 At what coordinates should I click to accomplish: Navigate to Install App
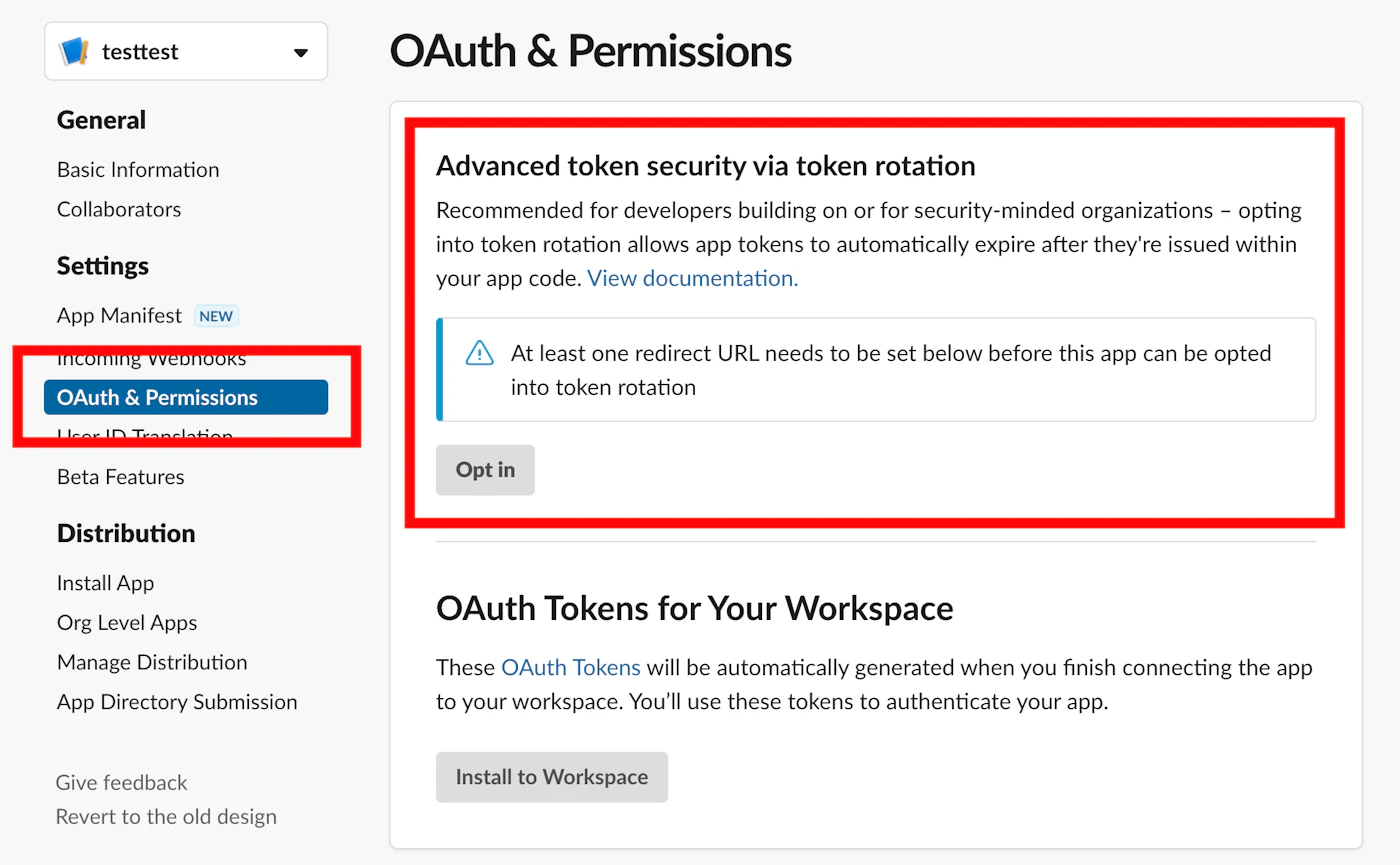pos(105,583)
